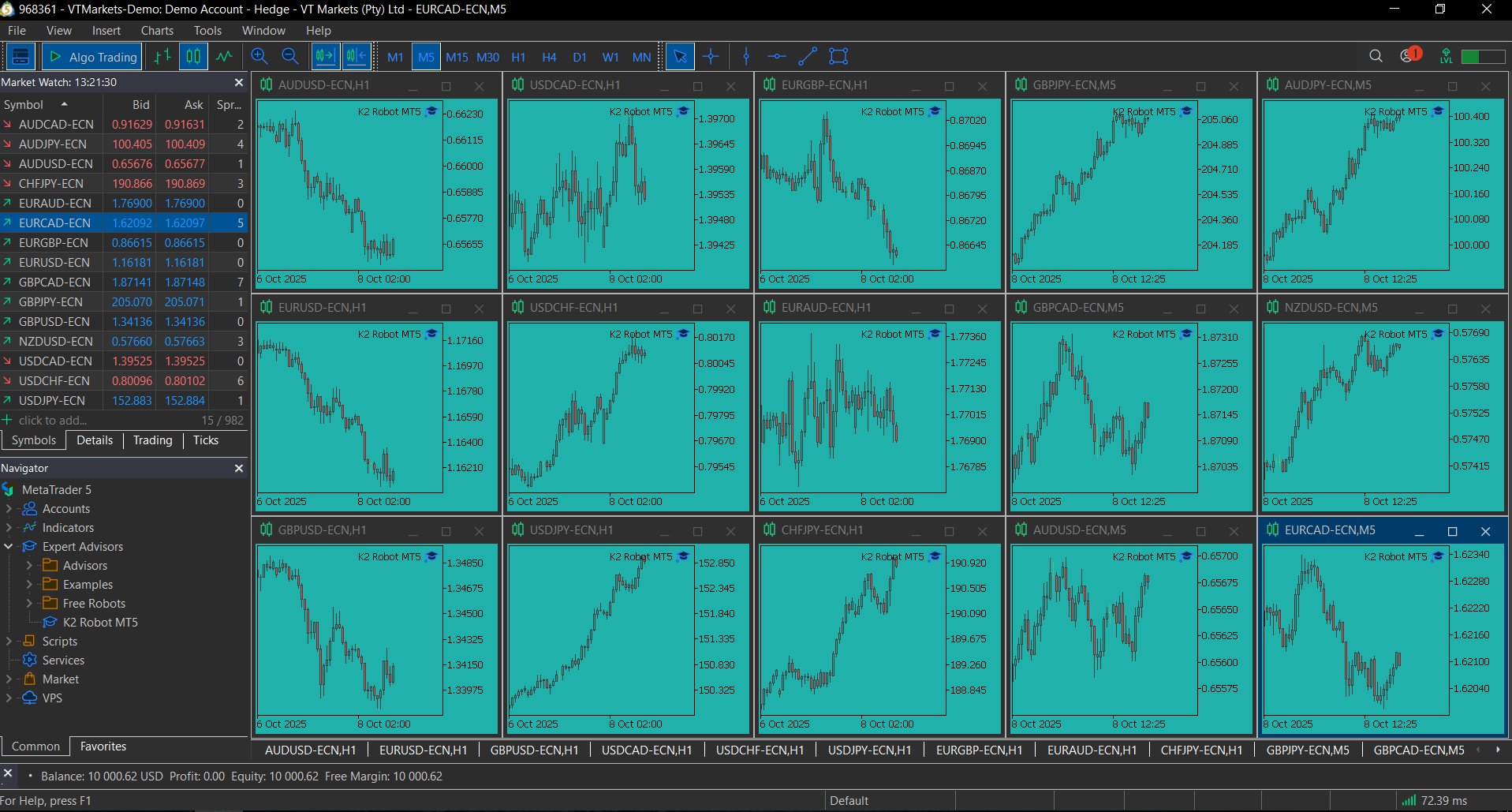Open the search magnifier in toolbar
The width and height of the screenshot is (1512, 812).
click(1376, 56)
